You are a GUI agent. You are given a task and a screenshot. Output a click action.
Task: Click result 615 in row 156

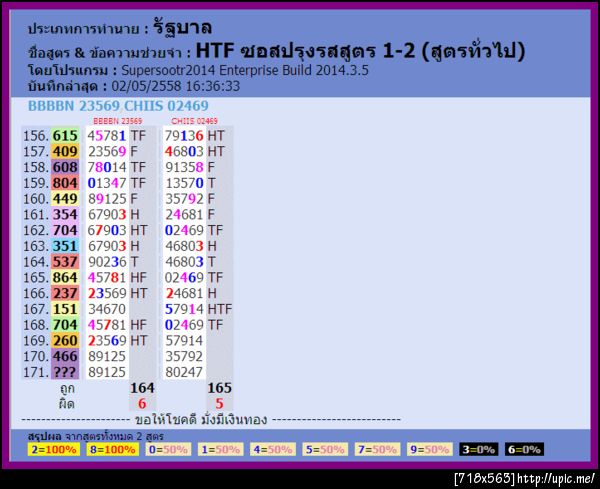65,136
